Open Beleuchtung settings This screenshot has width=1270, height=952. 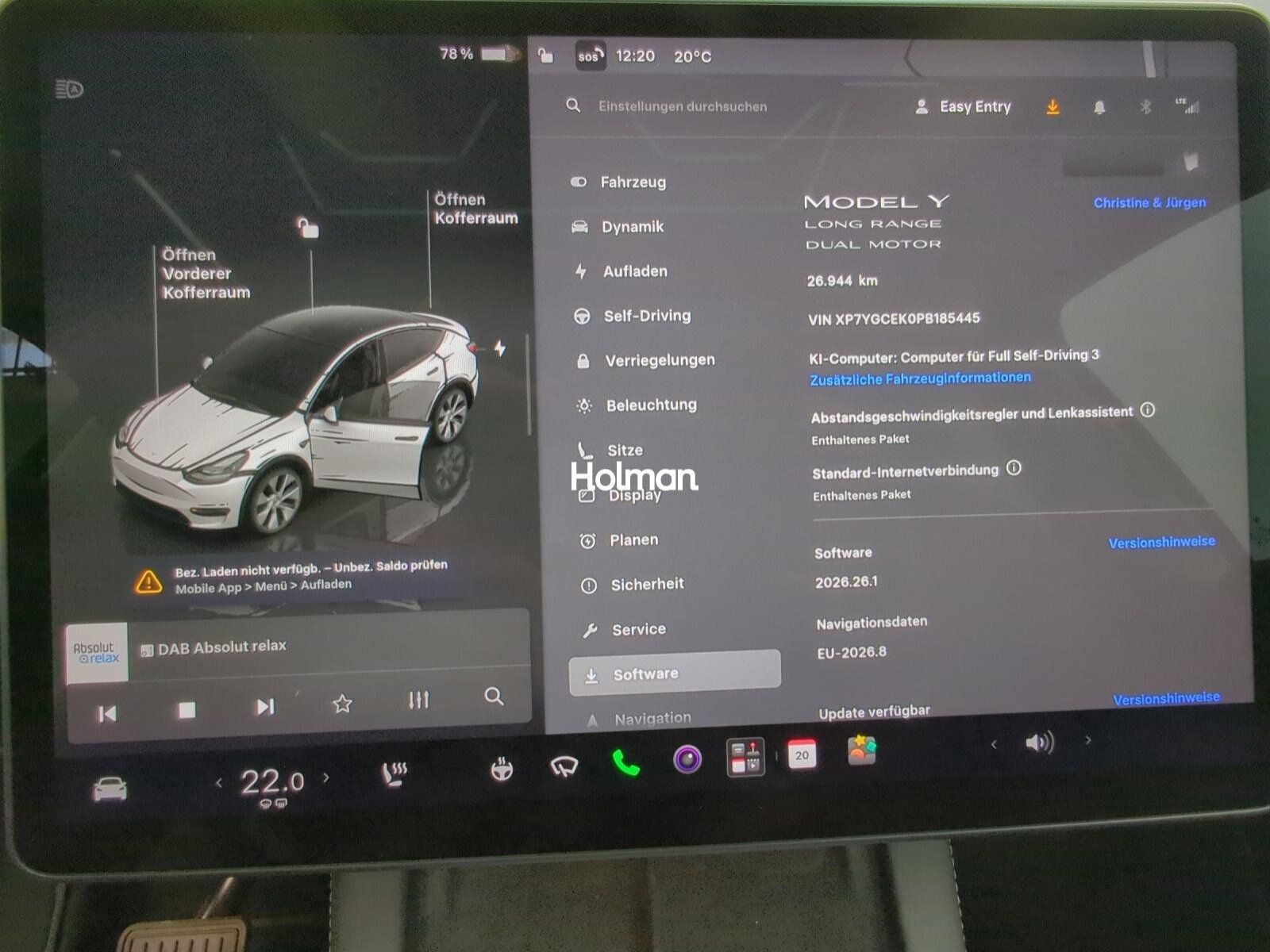637,405
